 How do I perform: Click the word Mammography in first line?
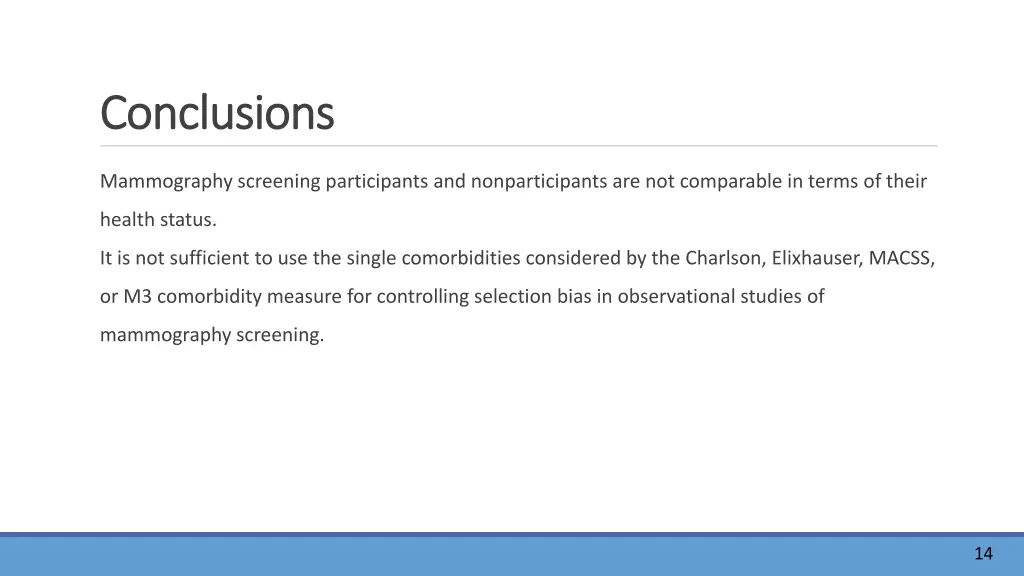pyautogui.click(x=166, y=182)
